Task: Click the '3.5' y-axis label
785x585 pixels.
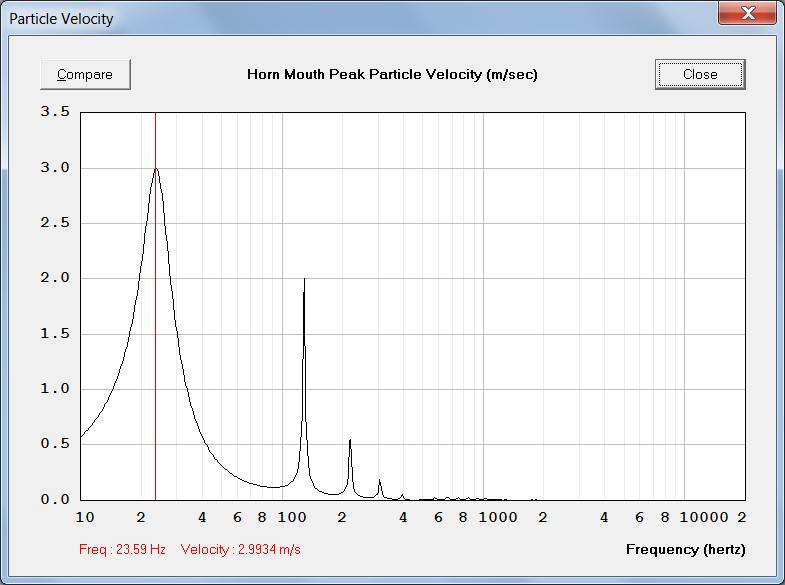Action: tap(55, 112)
